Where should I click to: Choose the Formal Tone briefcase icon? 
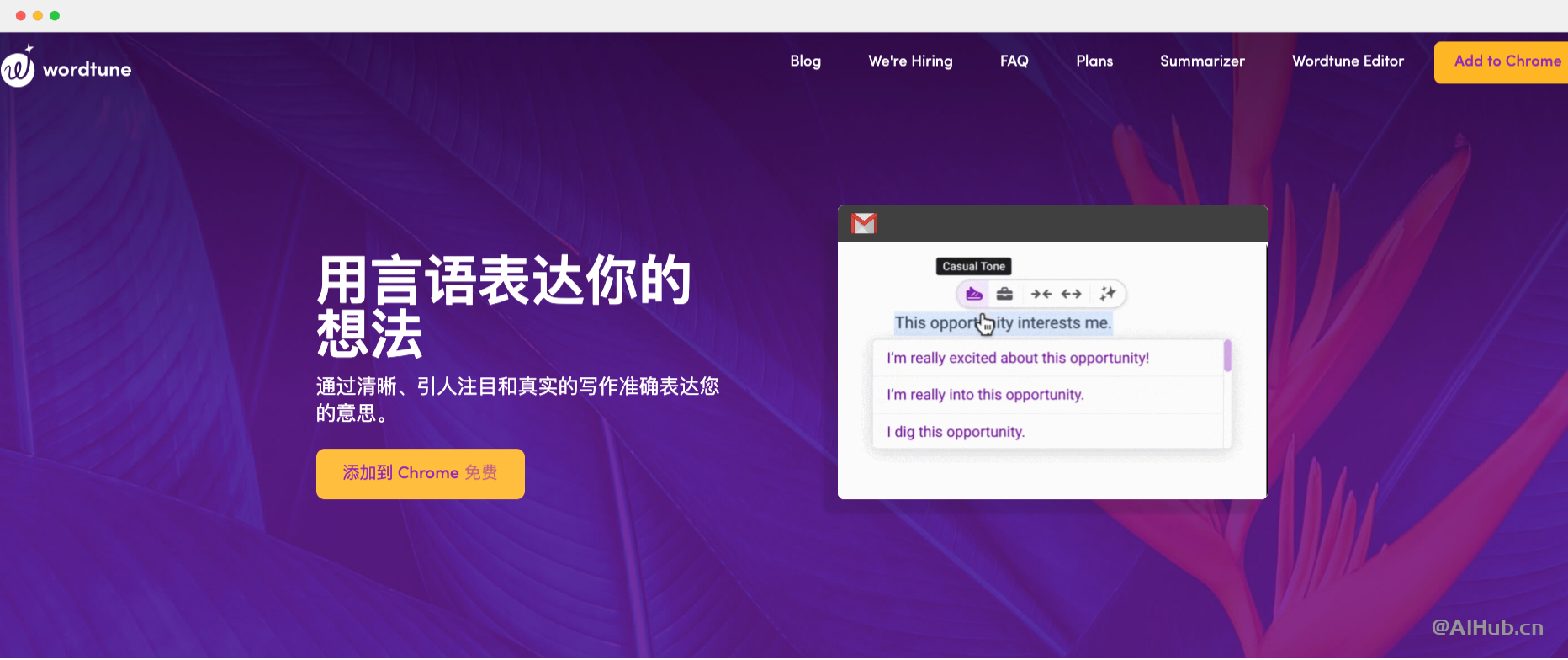tap(1004, 294)
